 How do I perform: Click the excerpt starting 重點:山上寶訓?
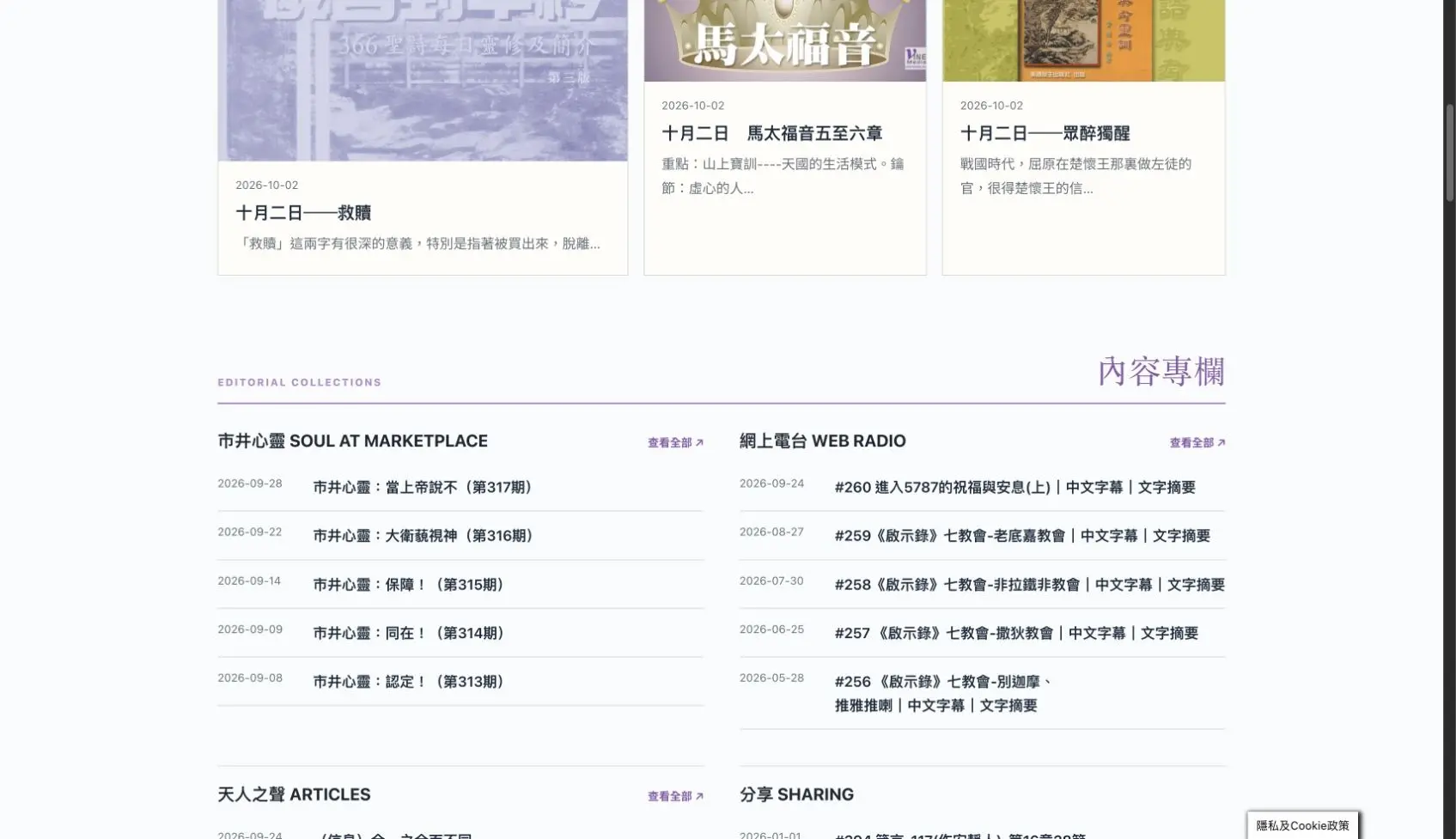click(783, 176)
